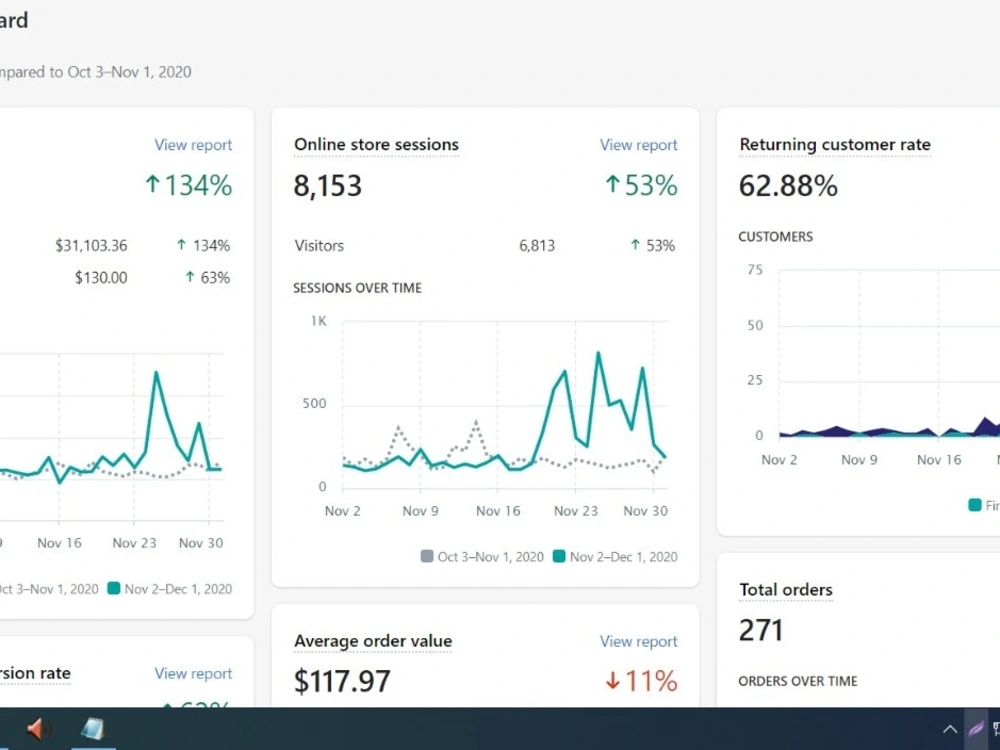Open View report link above the 134% sales increase

(193, 145)
